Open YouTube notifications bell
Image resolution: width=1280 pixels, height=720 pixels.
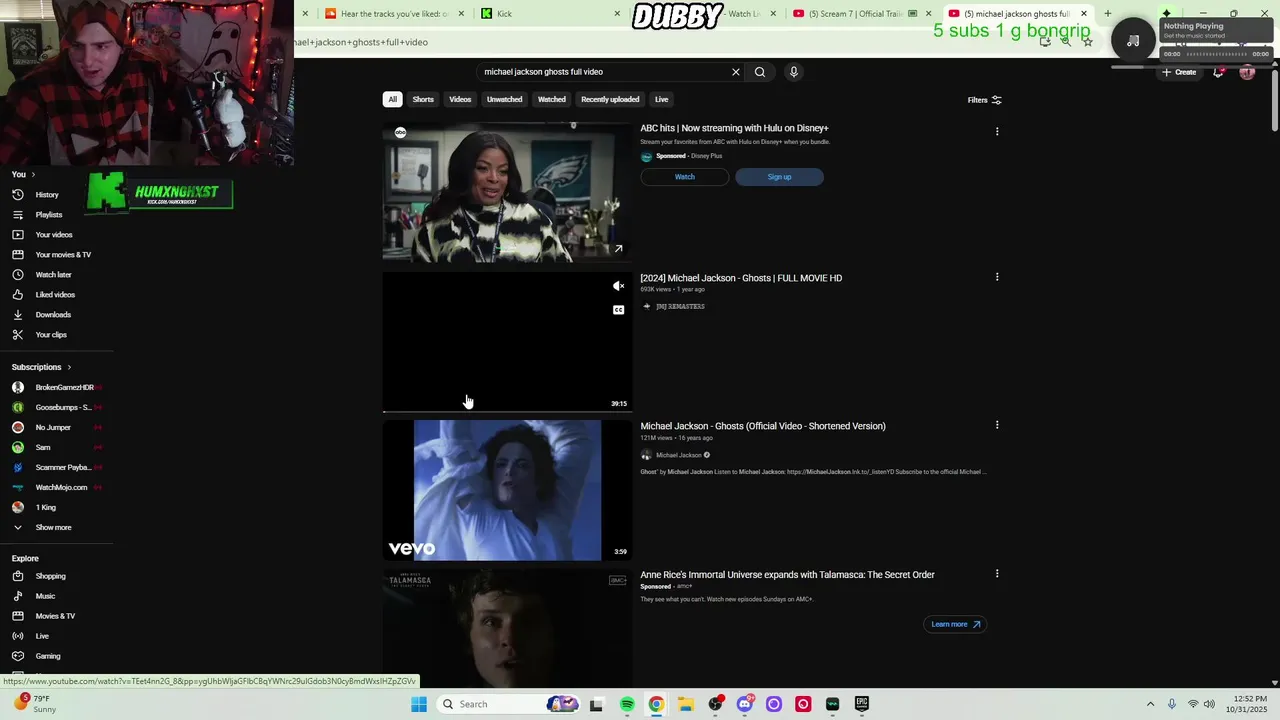[1218, 72]
